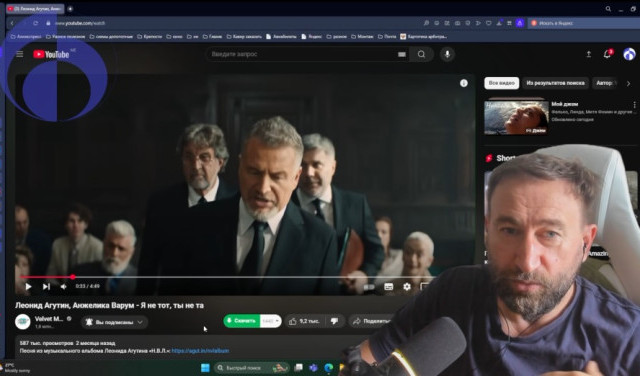
Task: Skip to next video
Action: pos(46,287)
